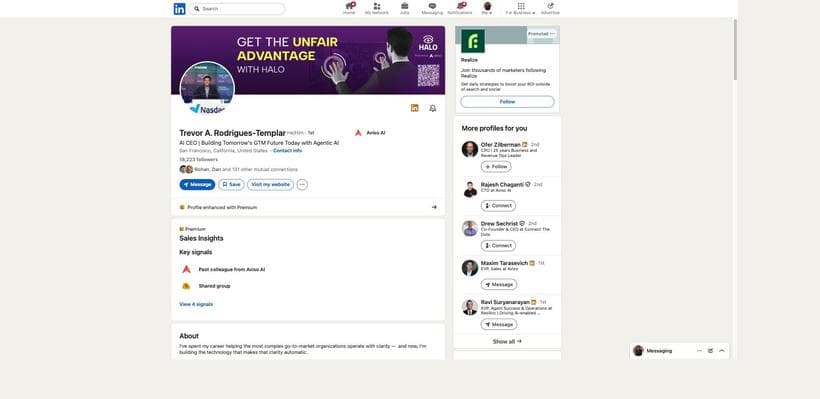Open the Home feed icon
Viewport: 820px width, 399px height.
349,8
